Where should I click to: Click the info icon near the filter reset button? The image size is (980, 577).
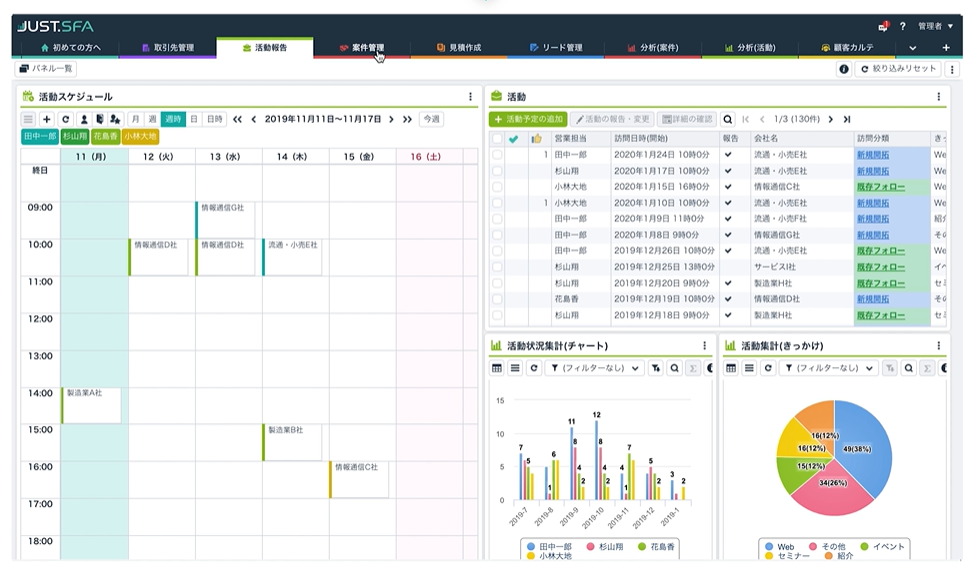pyautogui.click(x=844, y=69)
